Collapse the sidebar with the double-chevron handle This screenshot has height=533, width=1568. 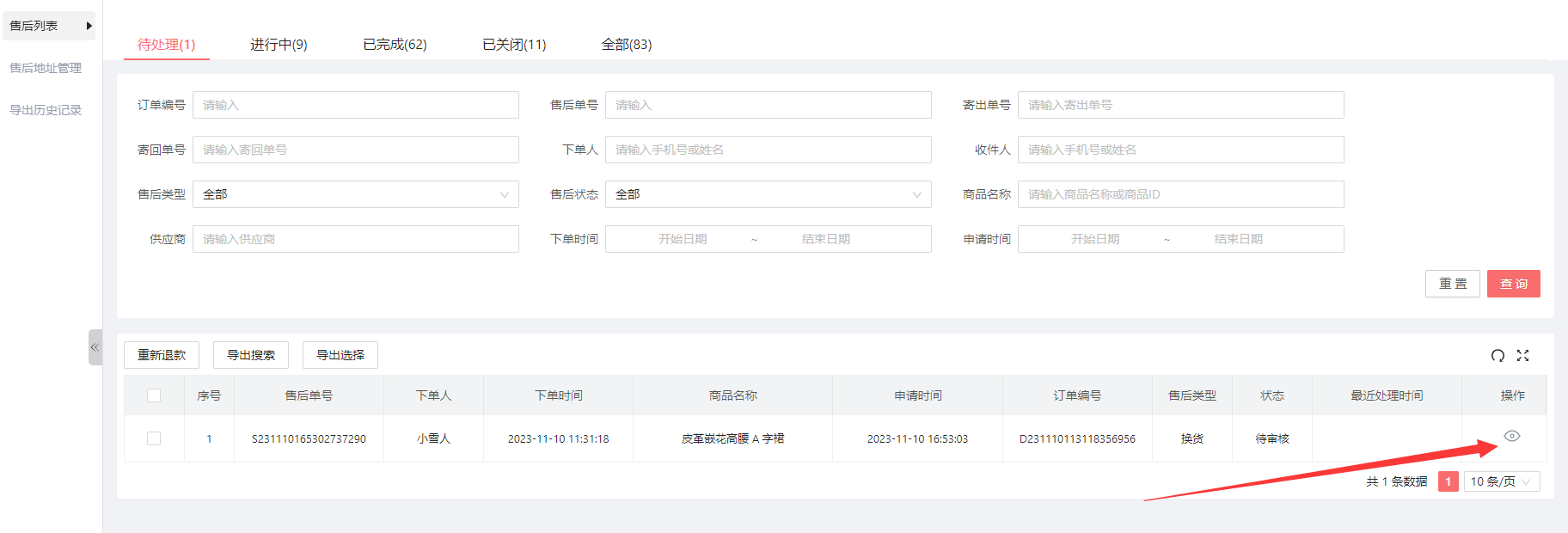click(x=95, y=347)
